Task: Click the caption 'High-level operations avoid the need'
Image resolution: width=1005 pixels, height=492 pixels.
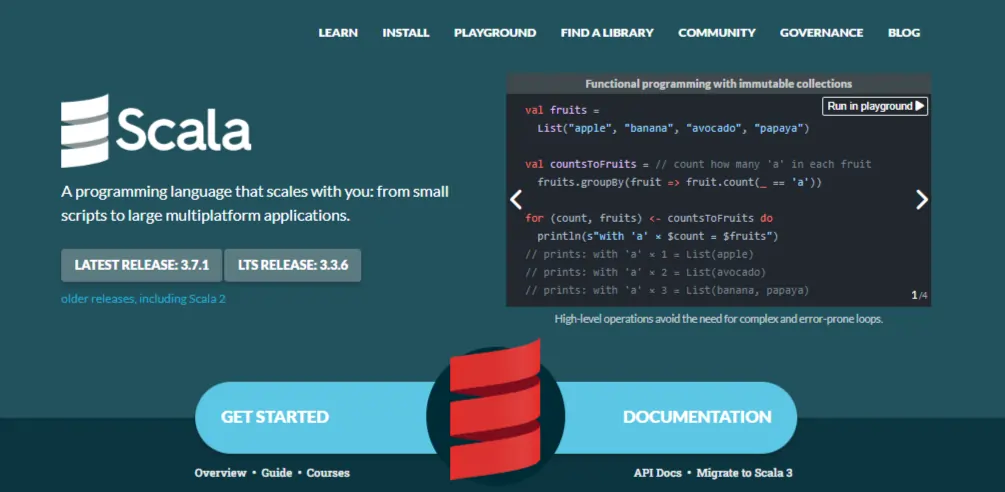Action: [718, 319]
